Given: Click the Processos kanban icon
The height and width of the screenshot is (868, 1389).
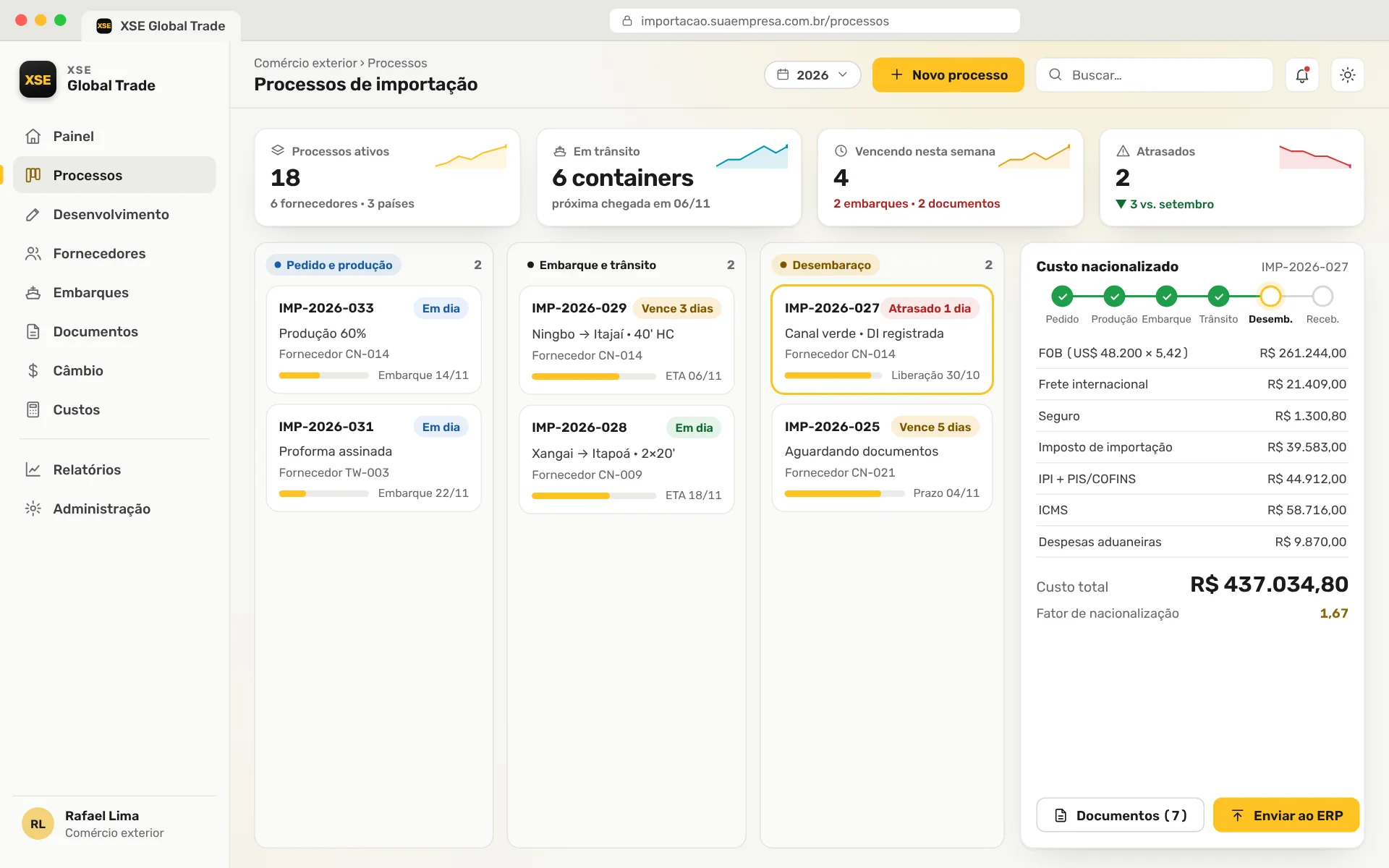Looking at the screenshot, I should point(33,175).
